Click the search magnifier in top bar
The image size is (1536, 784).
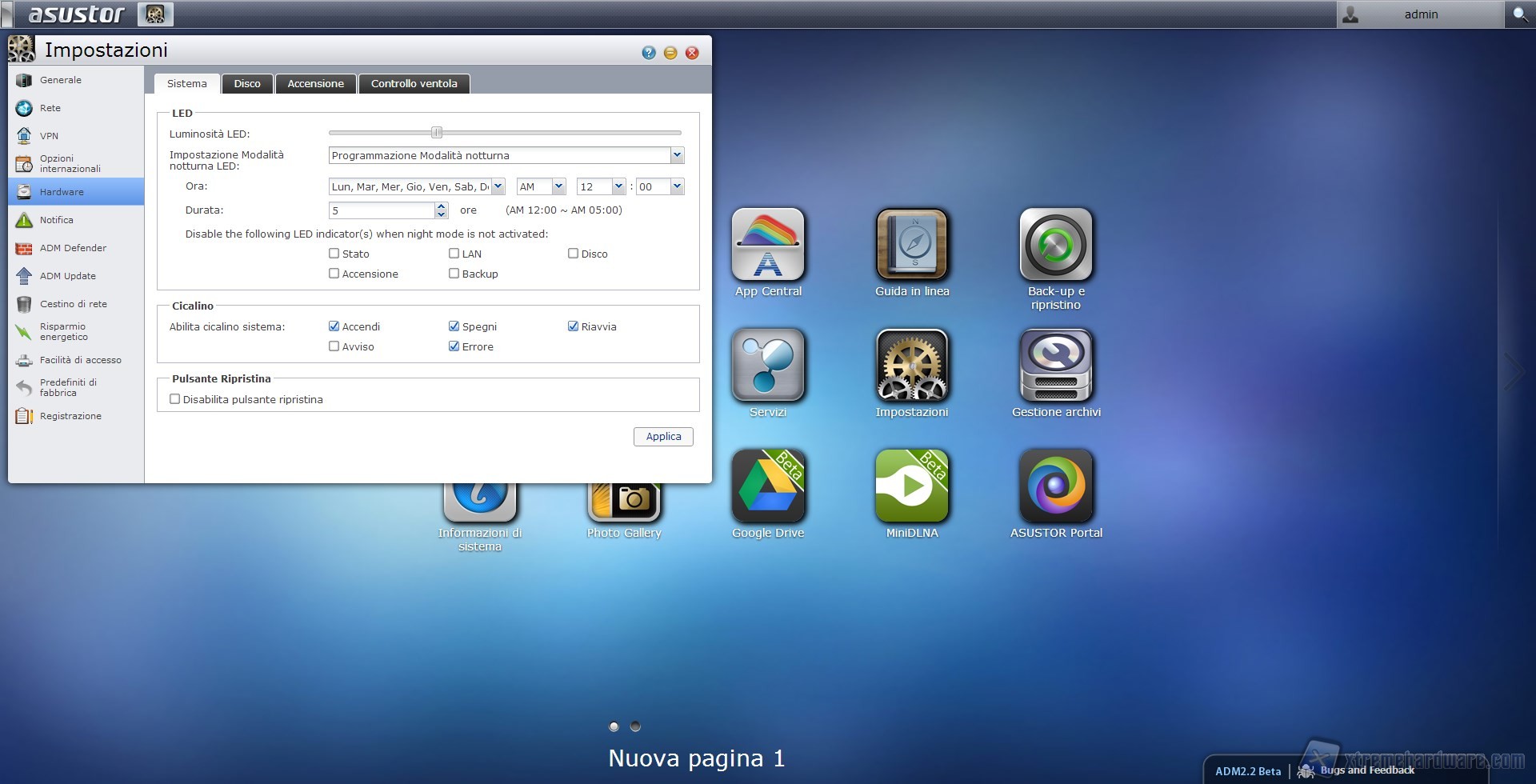pyautogui.click(x=1520, y=14)
